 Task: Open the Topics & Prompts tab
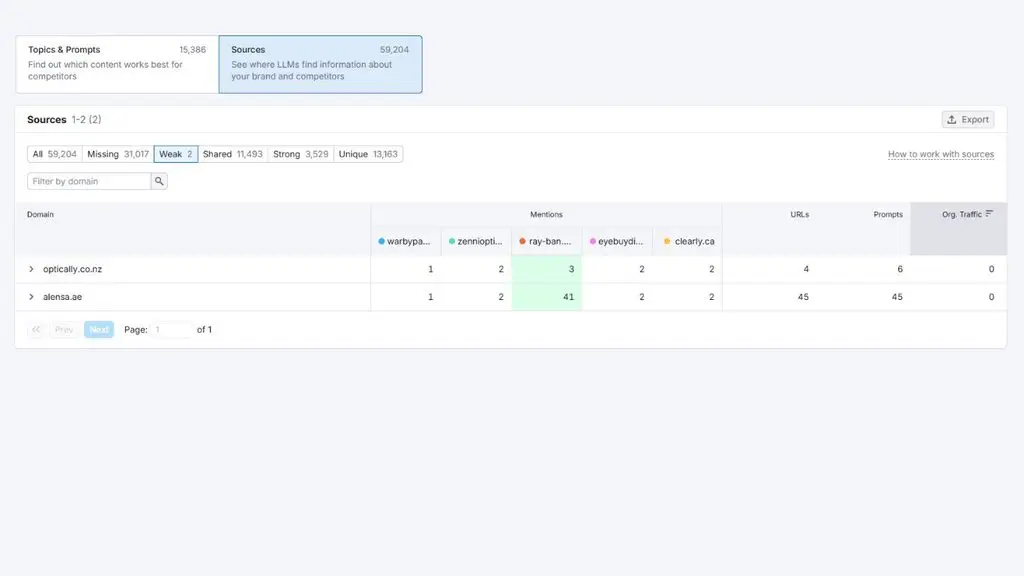117,64
